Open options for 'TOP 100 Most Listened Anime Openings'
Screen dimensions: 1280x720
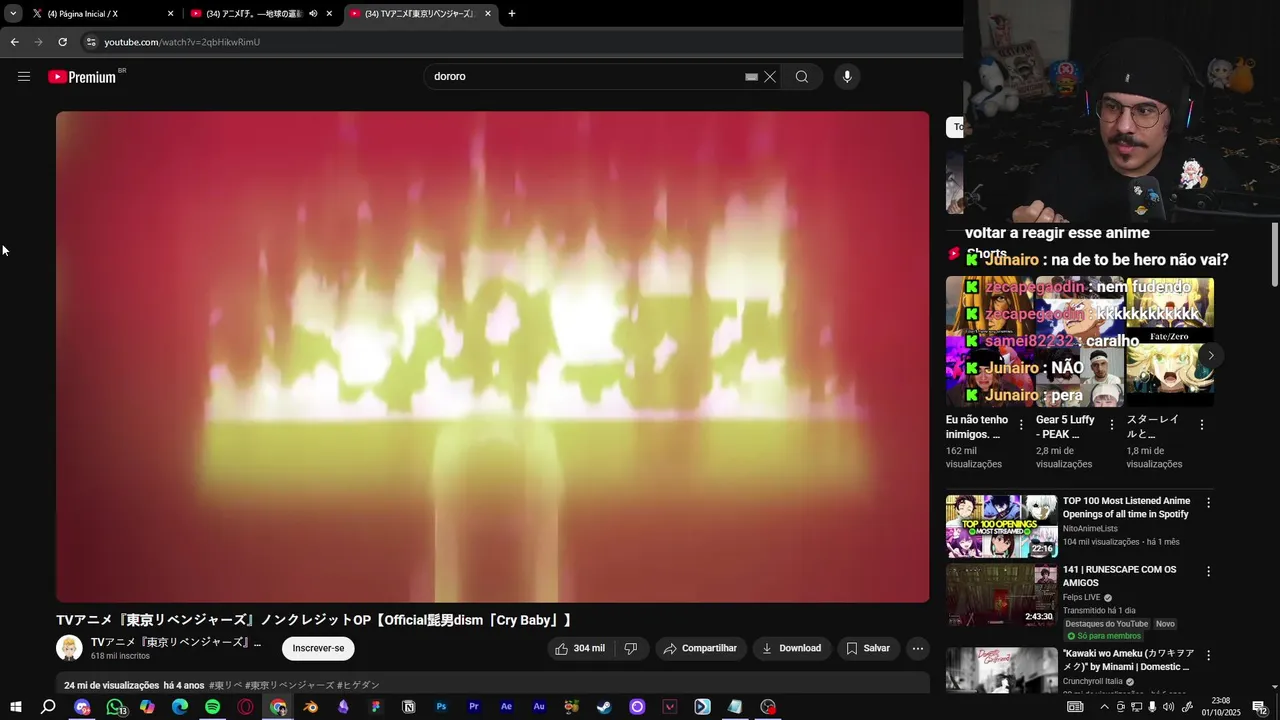click(x=1208, y=503)
